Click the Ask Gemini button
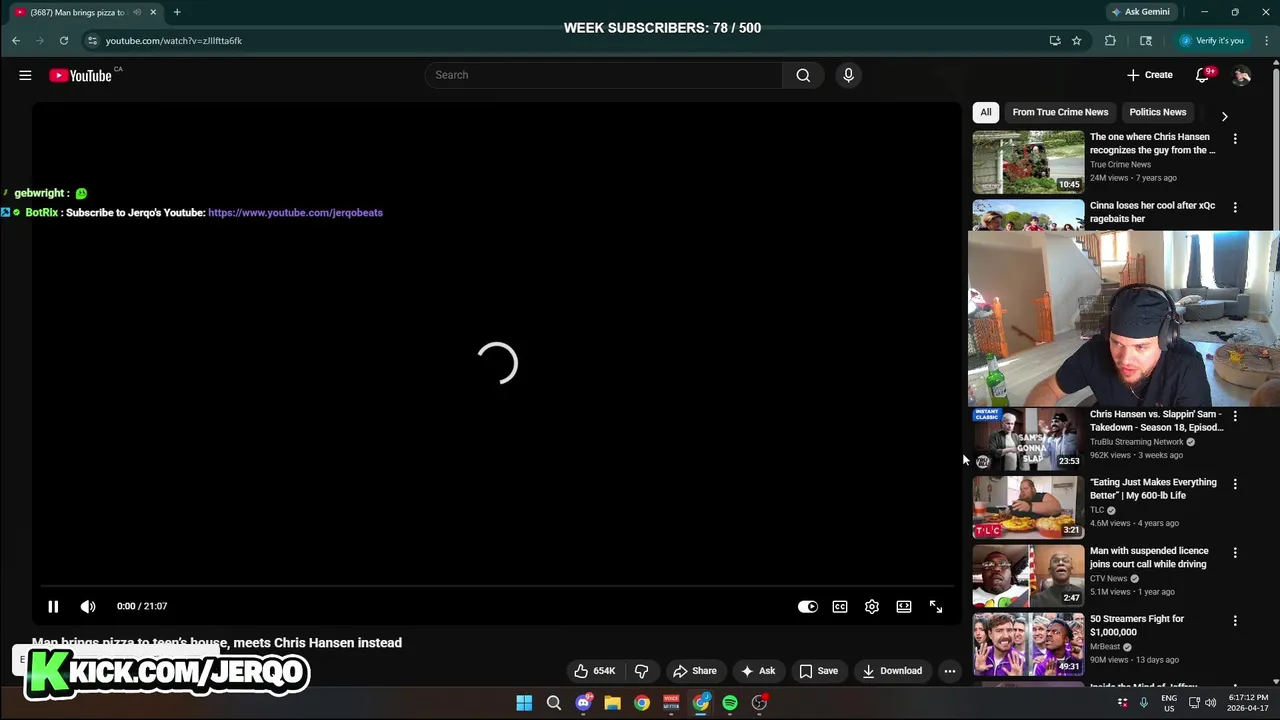This screenshot has width=1280, height=720. (x=1140, y=12)
